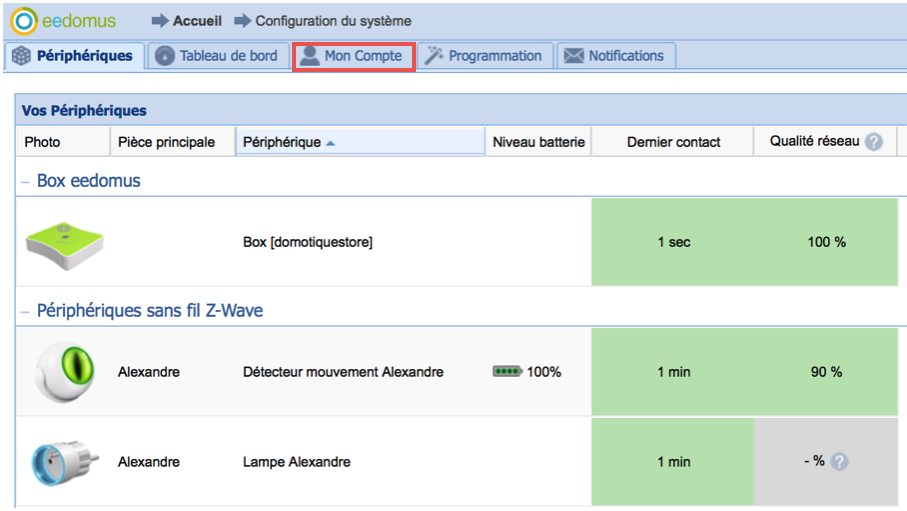Open the Tableau de bord tab
This screenshot has width=907, height=511.
(218, 56)
